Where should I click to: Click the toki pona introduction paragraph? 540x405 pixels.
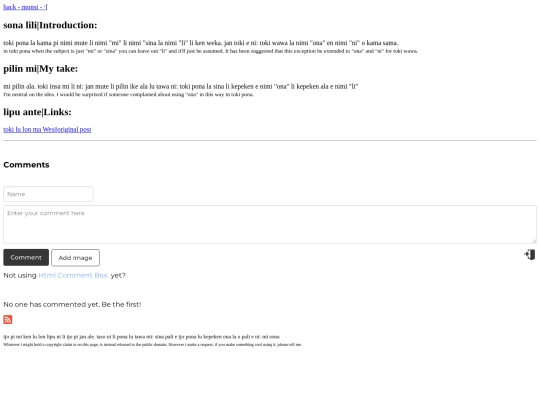point(201,43)
